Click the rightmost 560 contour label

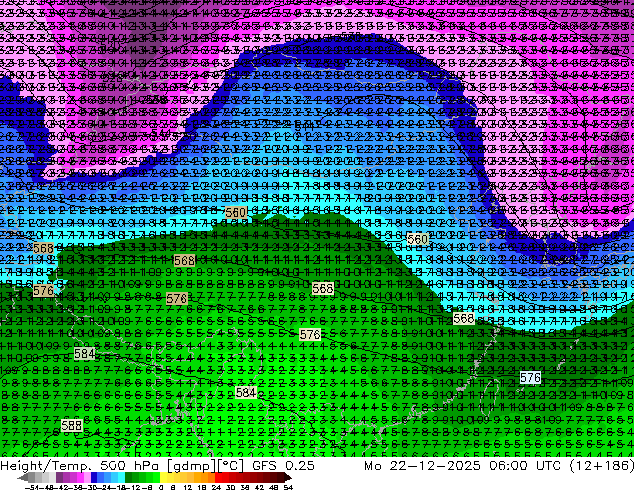tap(417, 239)
